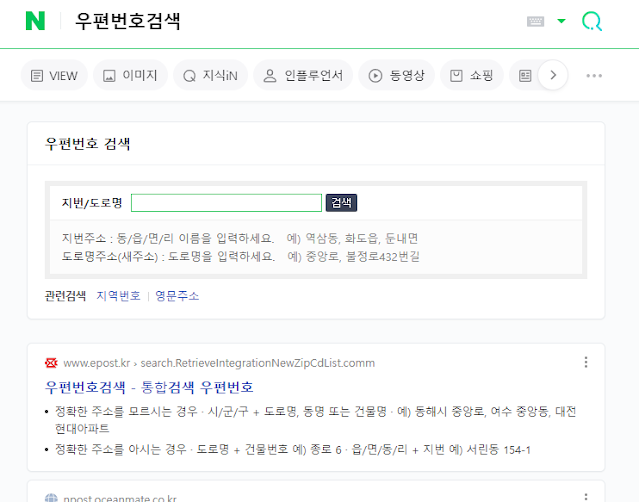Viewport: 639px width, 502px height.
Task: Click the green search magnifier icon
Action: [592, 21]
